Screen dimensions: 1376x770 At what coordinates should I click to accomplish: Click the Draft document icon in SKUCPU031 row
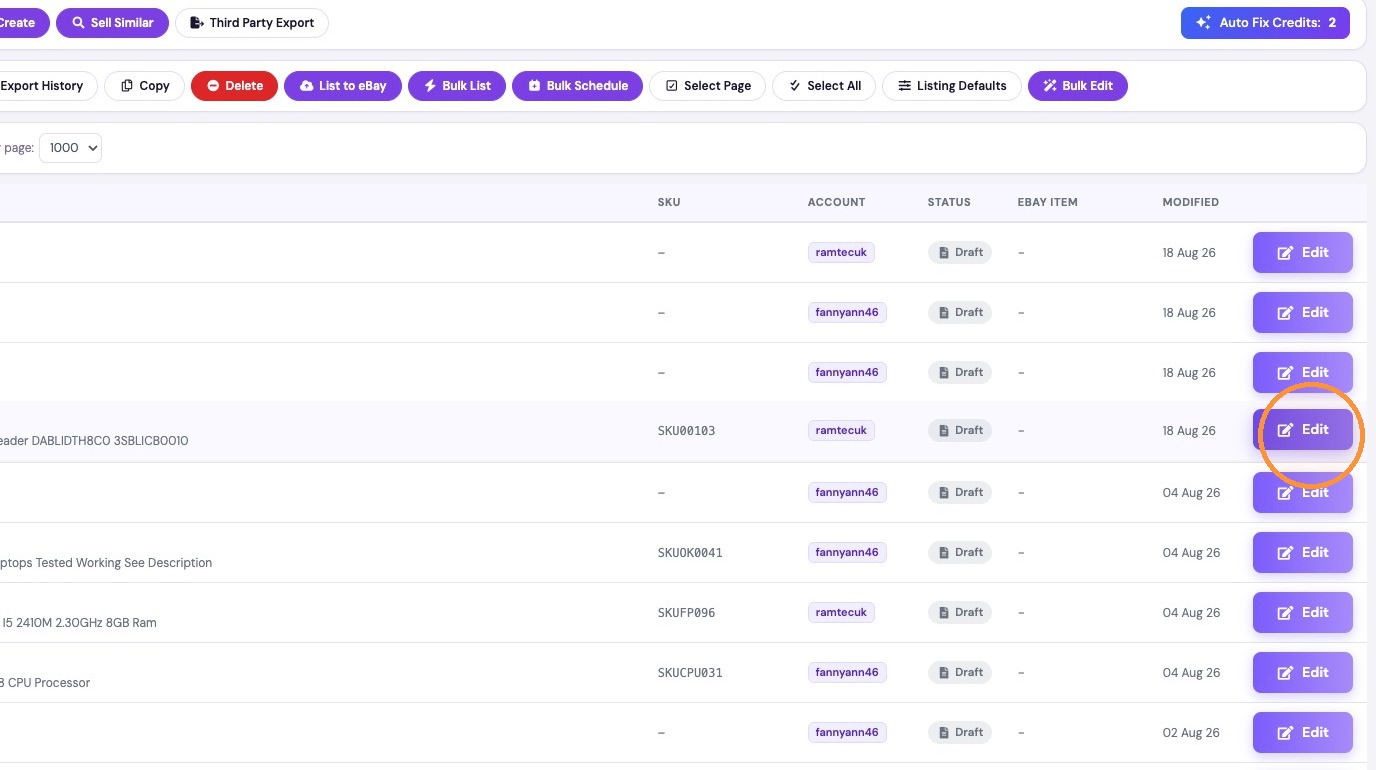pyautogui.click(x=943, y=672)
